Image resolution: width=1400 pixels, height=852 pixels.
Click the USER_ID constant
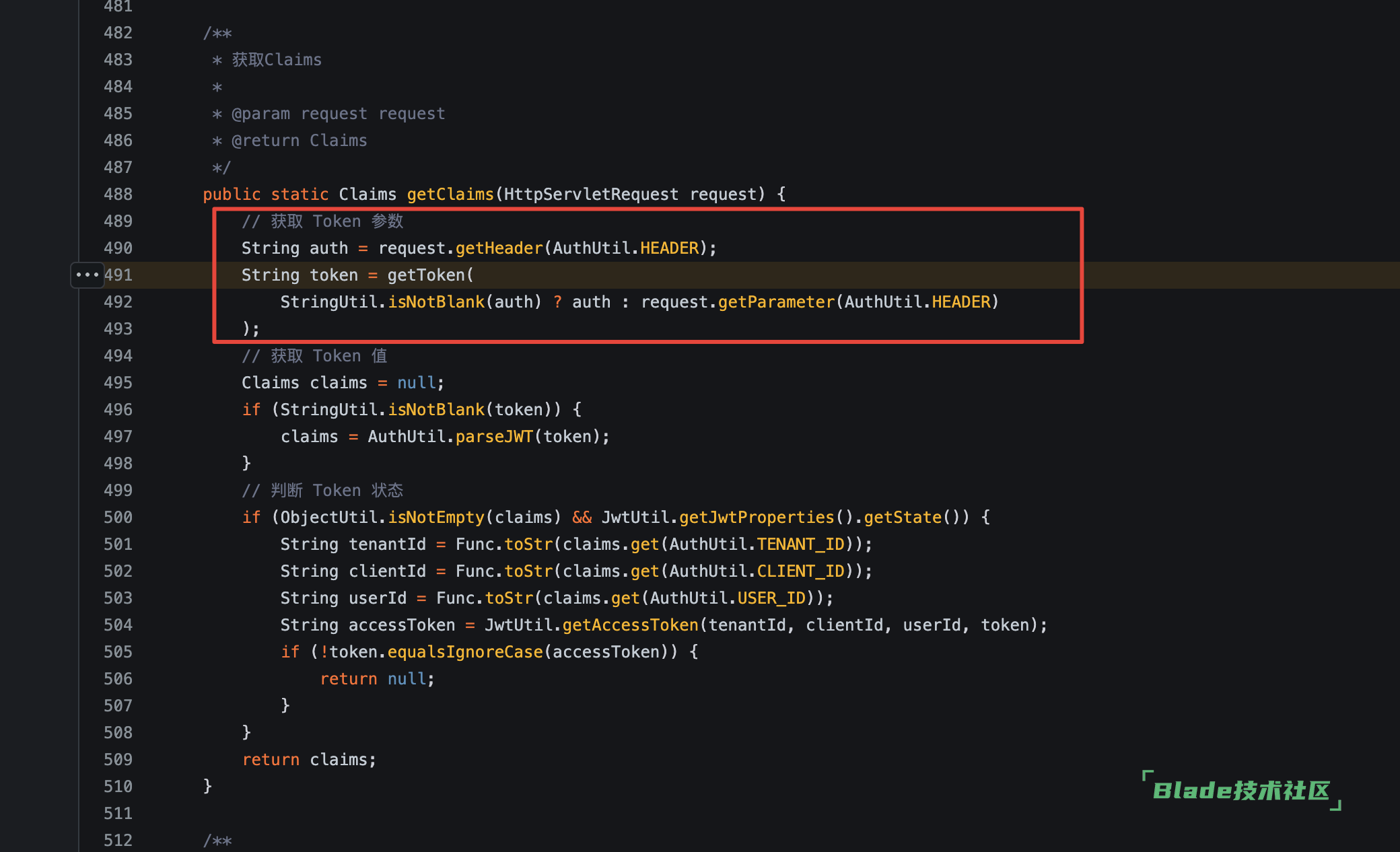point(771,598)
